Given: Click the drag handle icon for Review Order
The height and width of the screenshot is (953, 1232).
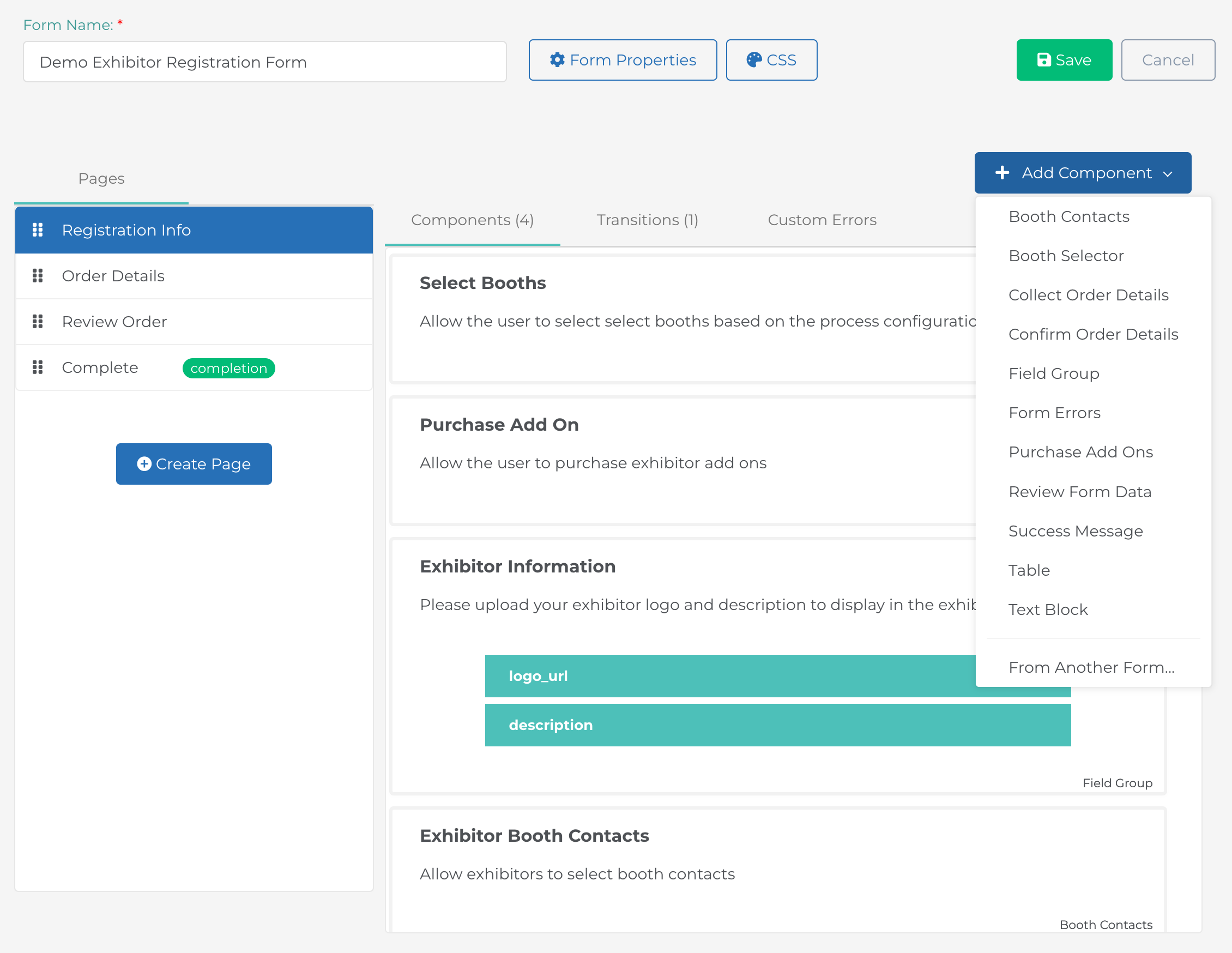Looking at the screenshot, I should (38, 321).
